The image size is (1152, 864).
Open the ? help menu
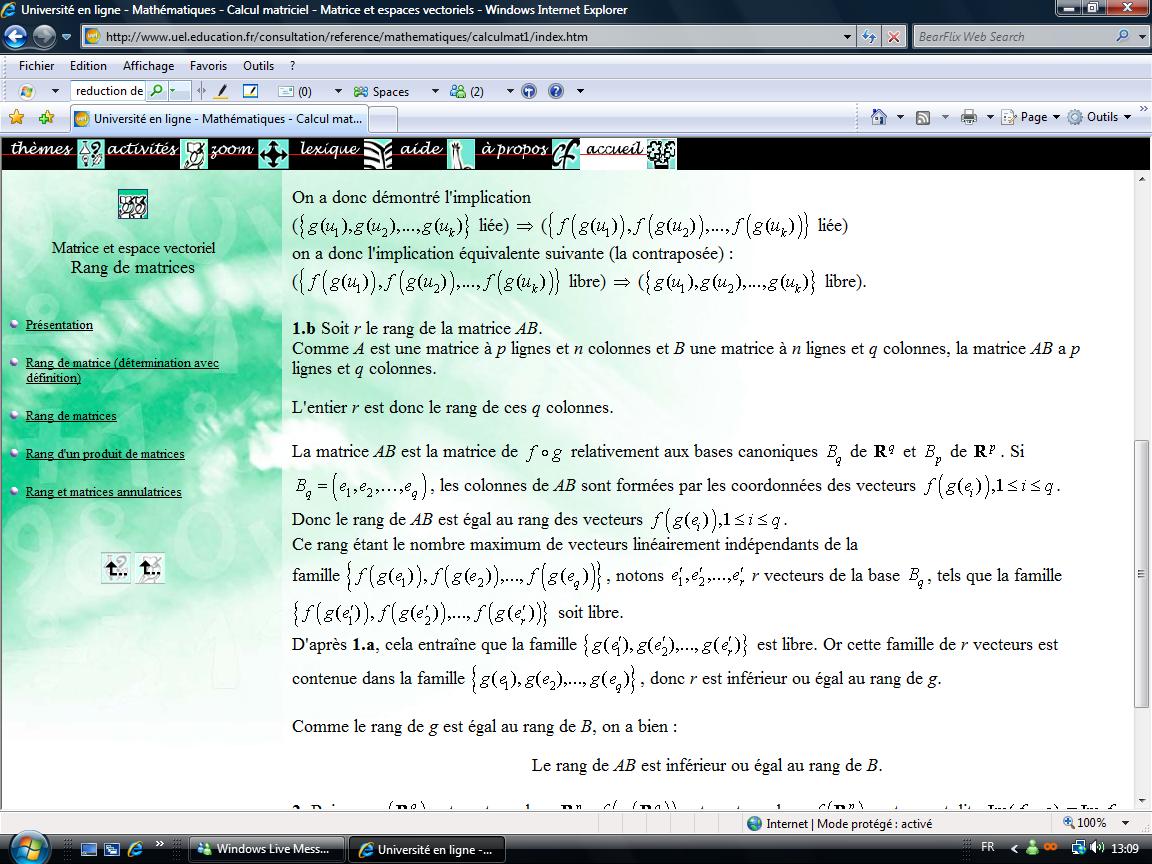(x=292, y=66)
